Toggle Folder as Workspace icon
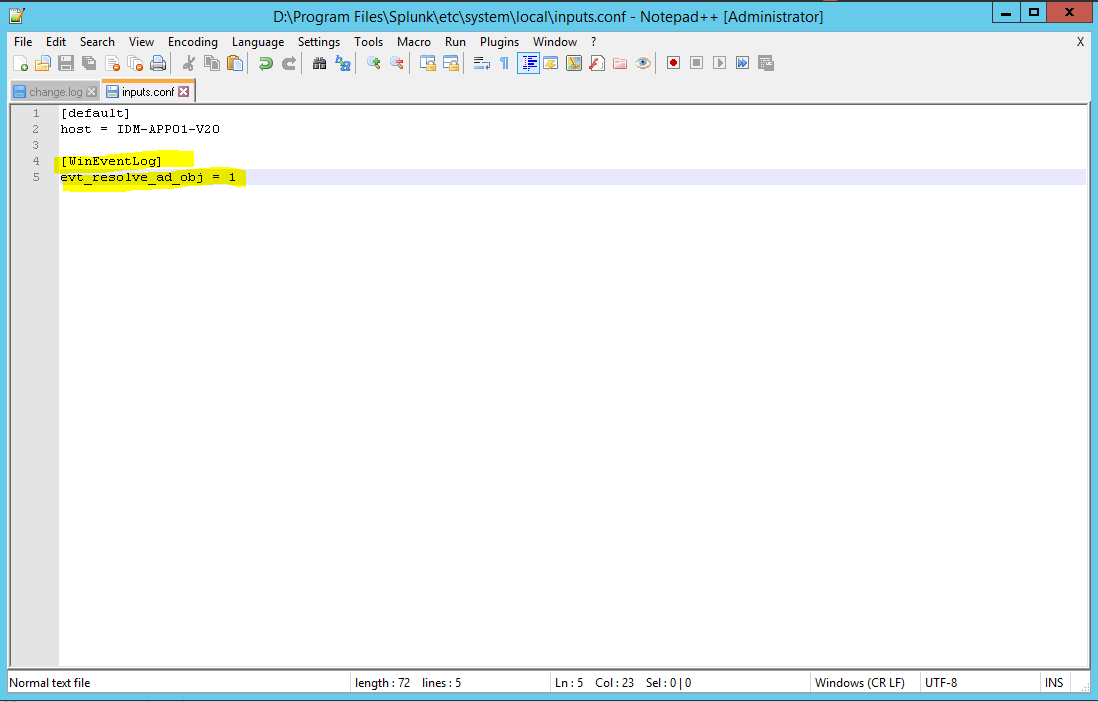1098x702 pixels. tap(620, 64)
